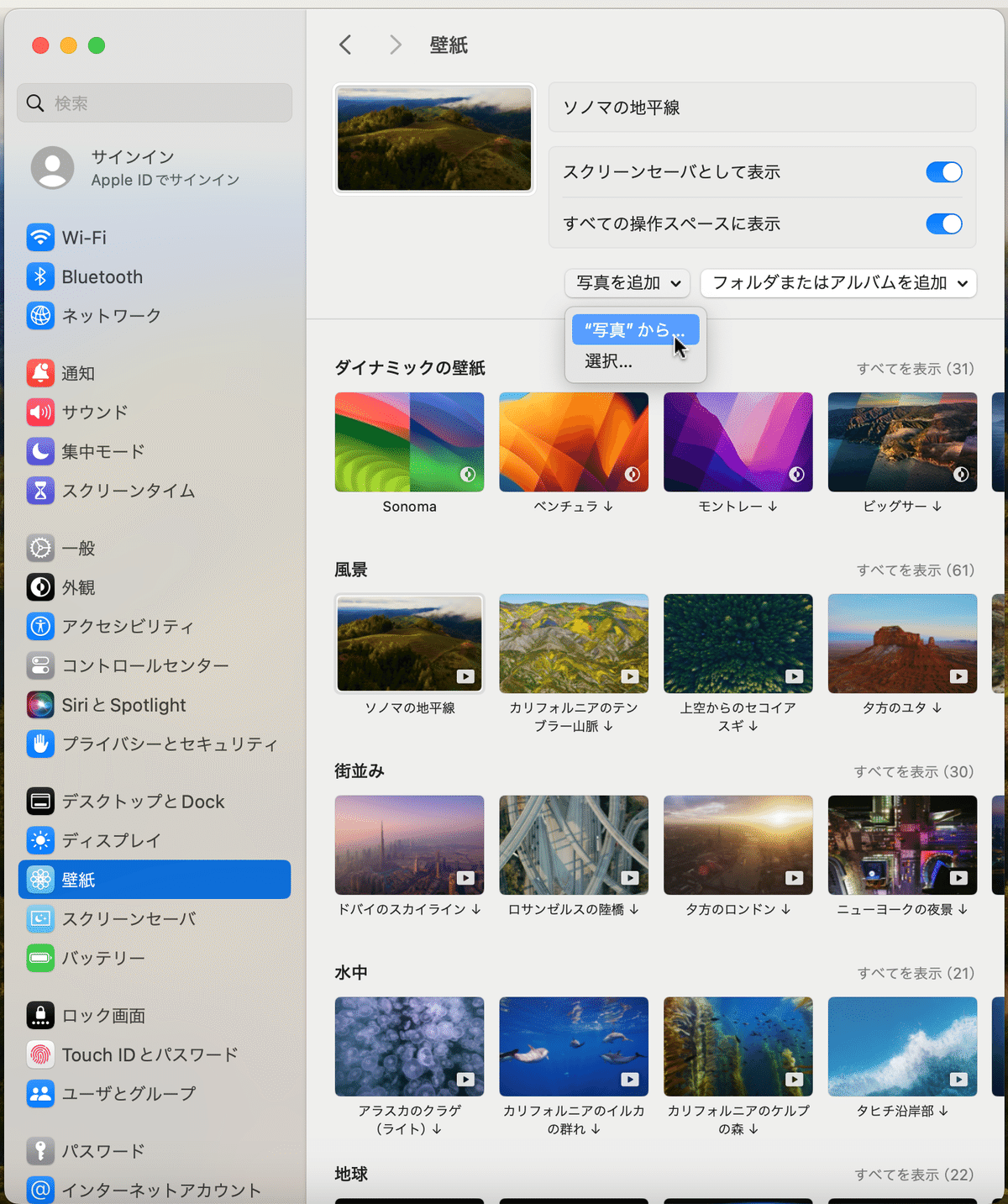Select the モントレー wallpaper thumbnail
The height and width of the screenshot is (1204, 1008).
[x=738, y=442]
